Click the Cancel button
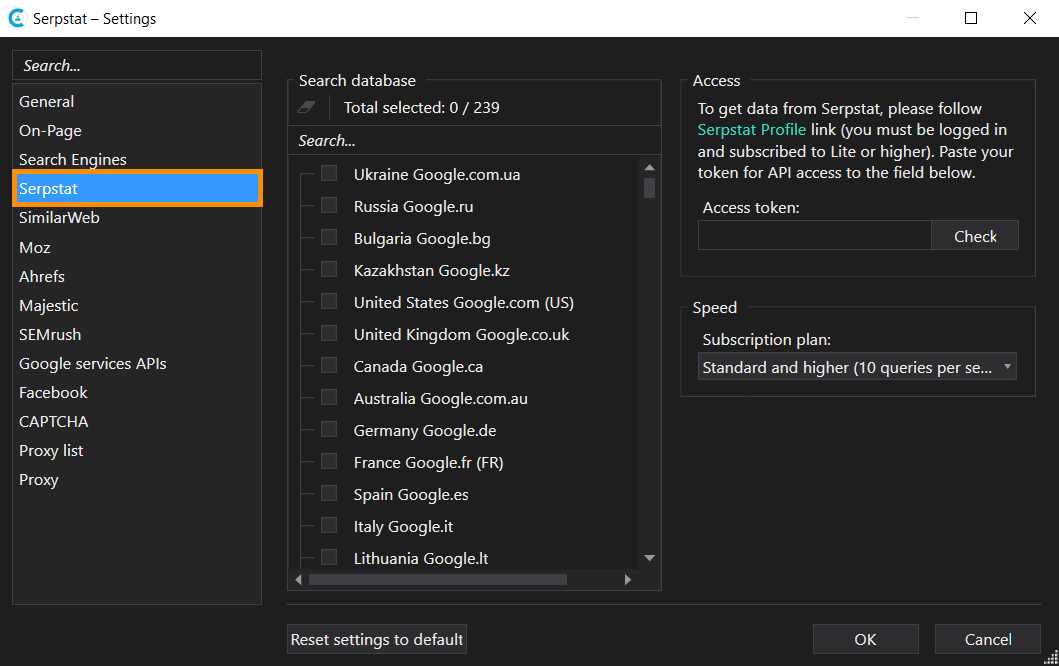The image size is (1059, 666). (x=987, y=639)
